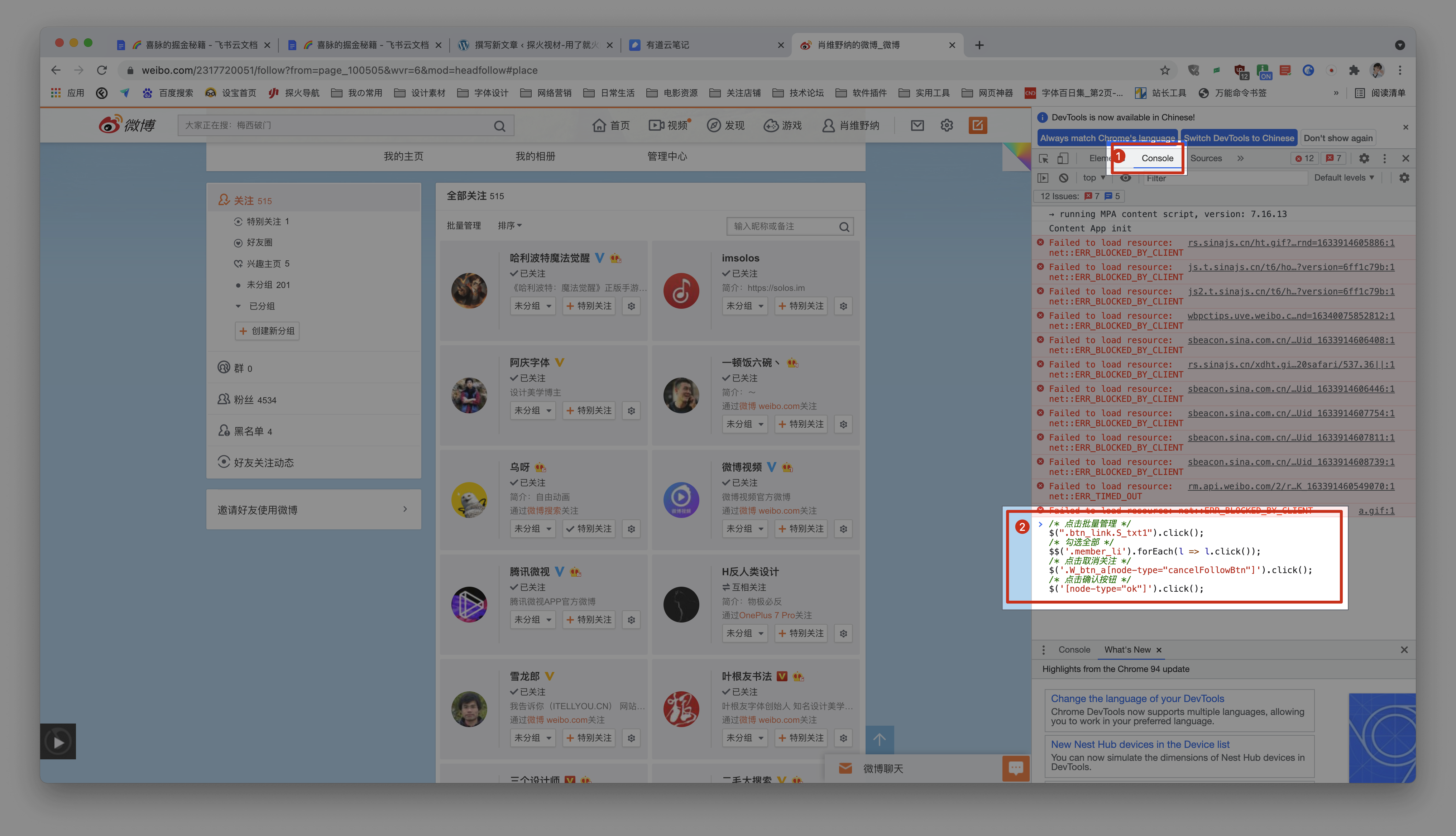This screenshot has height=836, width=1456.
Task: Create a live expression with eye icon
Action: (1125, 178)
